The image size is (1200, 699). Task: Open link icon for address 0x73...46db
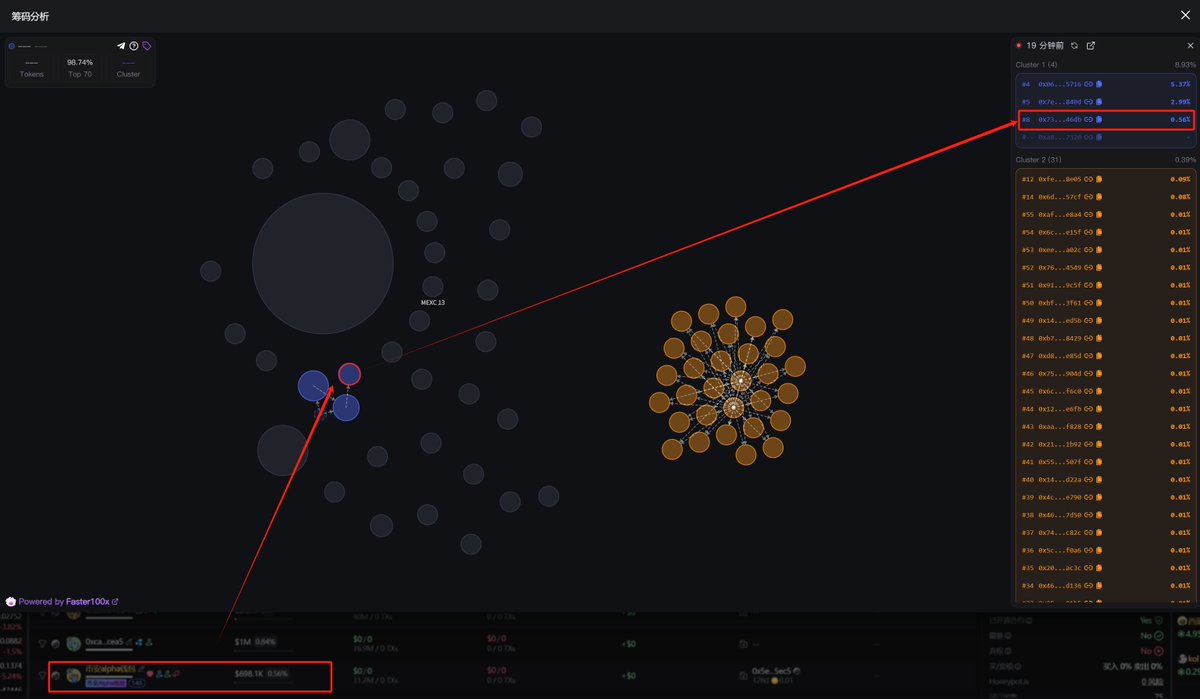tap(1088, 120)
